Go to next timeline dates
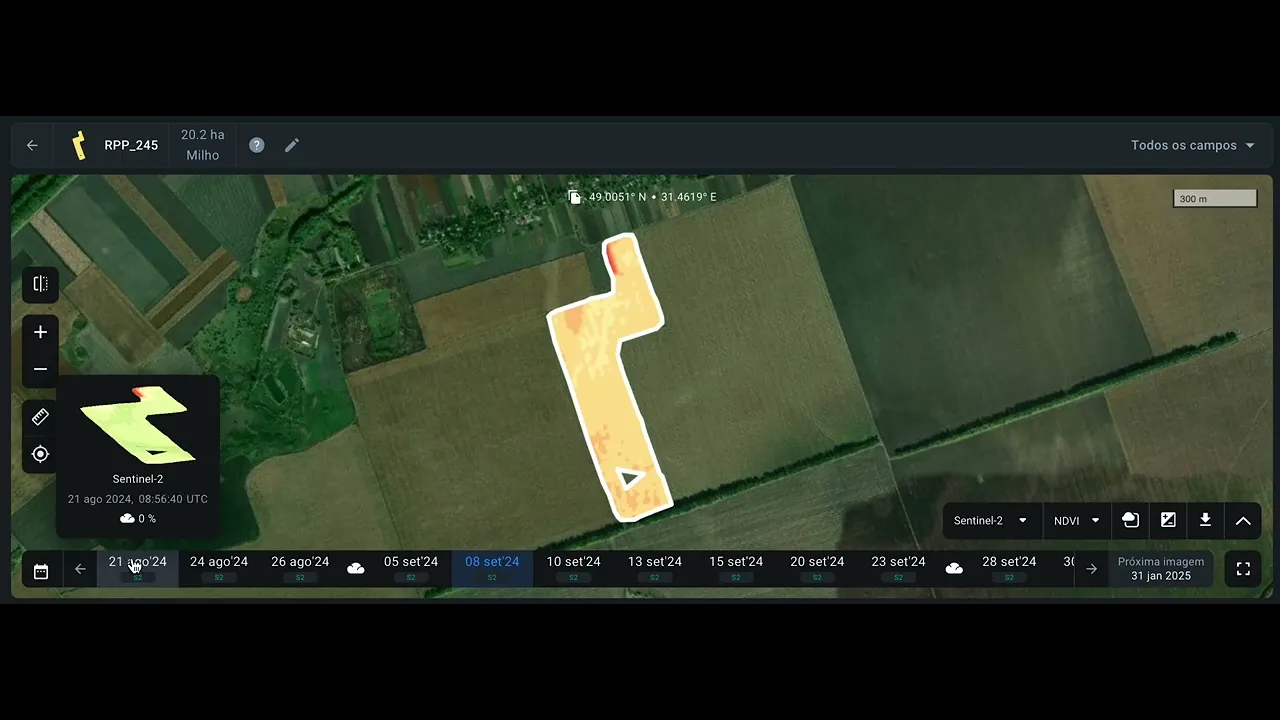The height and width of the screenshot is (720, 1280). 1092,569
